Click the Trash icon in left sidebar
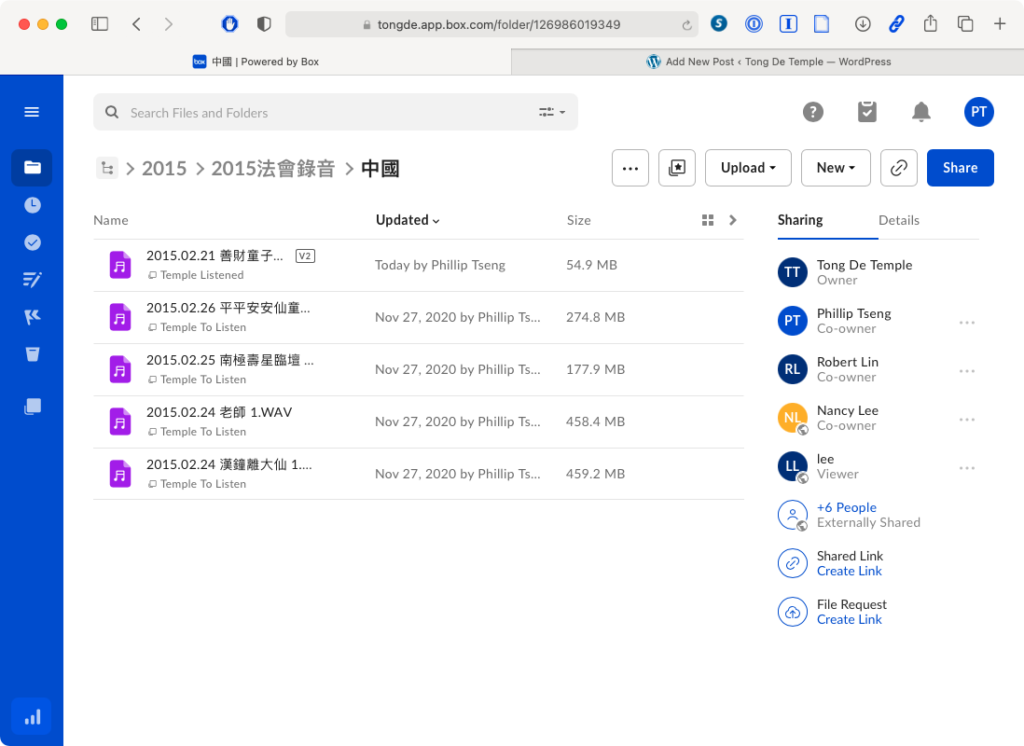 [x=32, y=354]
